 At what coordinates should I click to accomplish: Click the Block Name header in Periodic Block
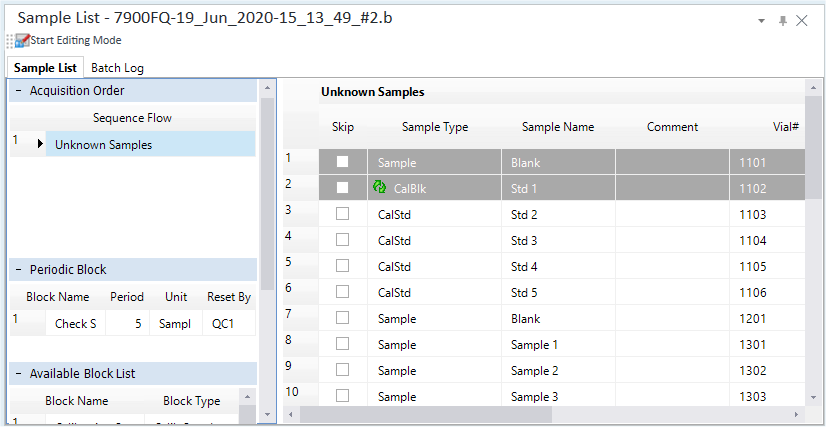(57, 297)
